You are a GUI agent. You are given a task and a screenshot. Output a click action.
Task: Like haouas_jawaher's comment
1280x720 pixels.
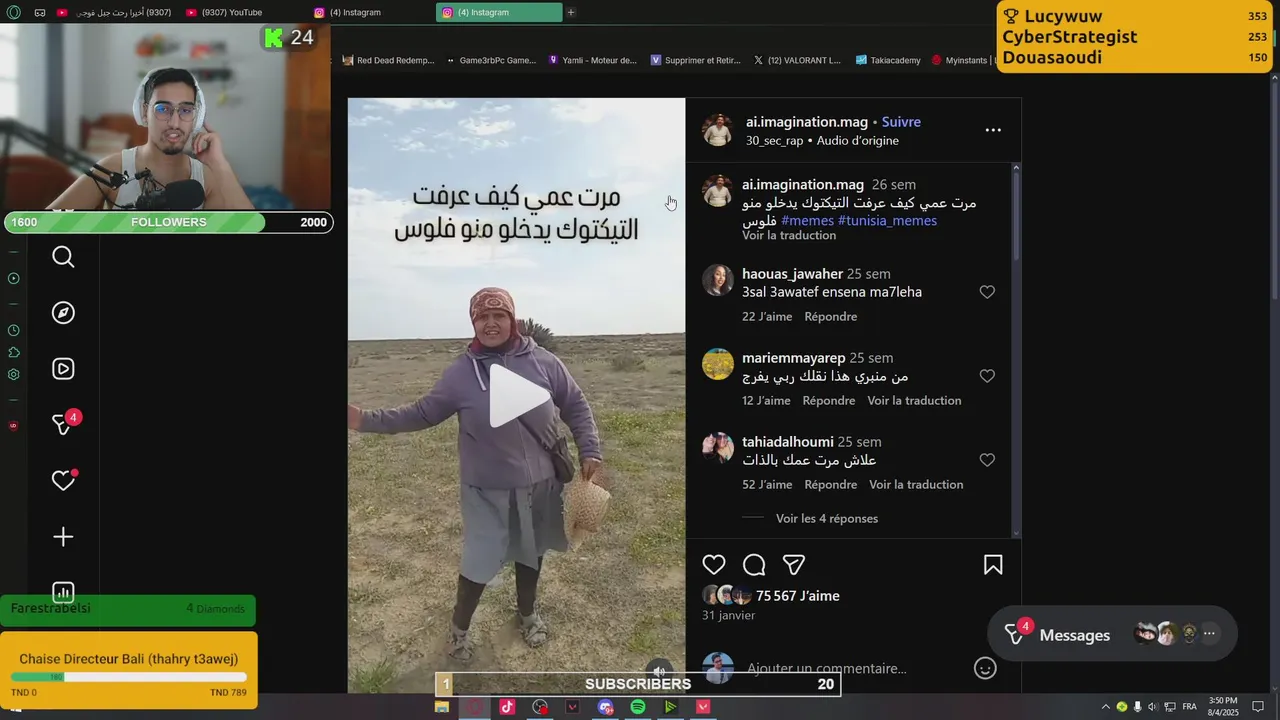click(x=987, y=292)
